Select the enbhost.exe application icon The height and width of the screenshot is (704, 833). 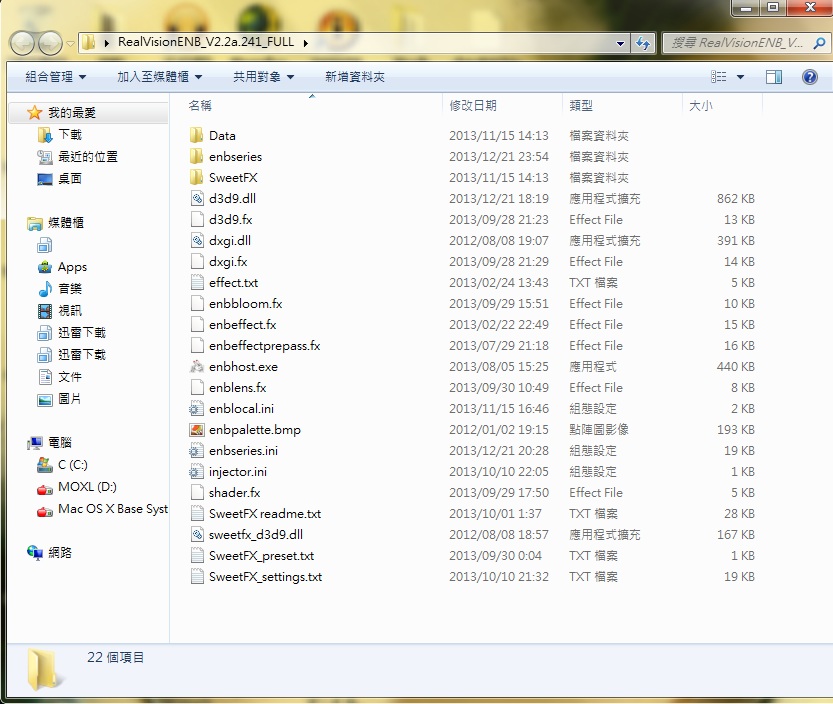click(197, 366)
